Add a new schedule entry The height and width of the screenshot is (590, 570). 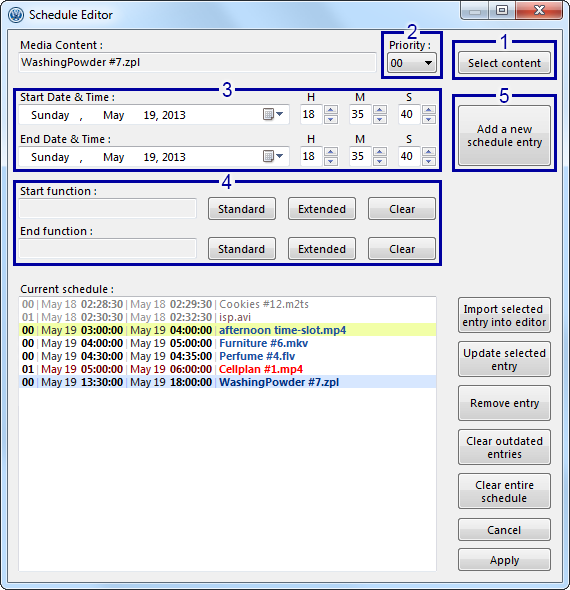504,135
